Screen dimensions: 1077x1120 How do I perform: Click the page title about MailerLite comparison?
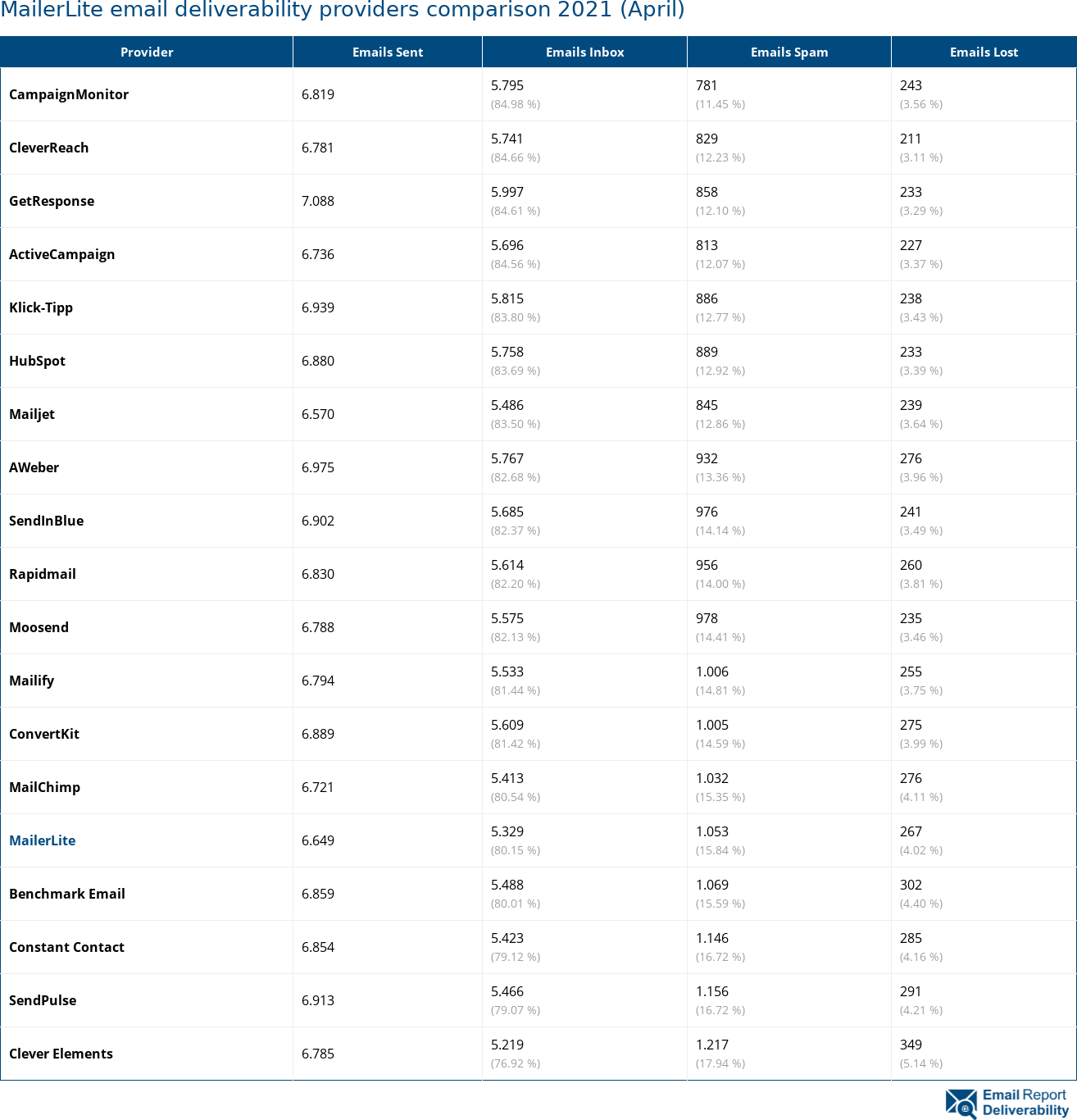coord(343,11)
